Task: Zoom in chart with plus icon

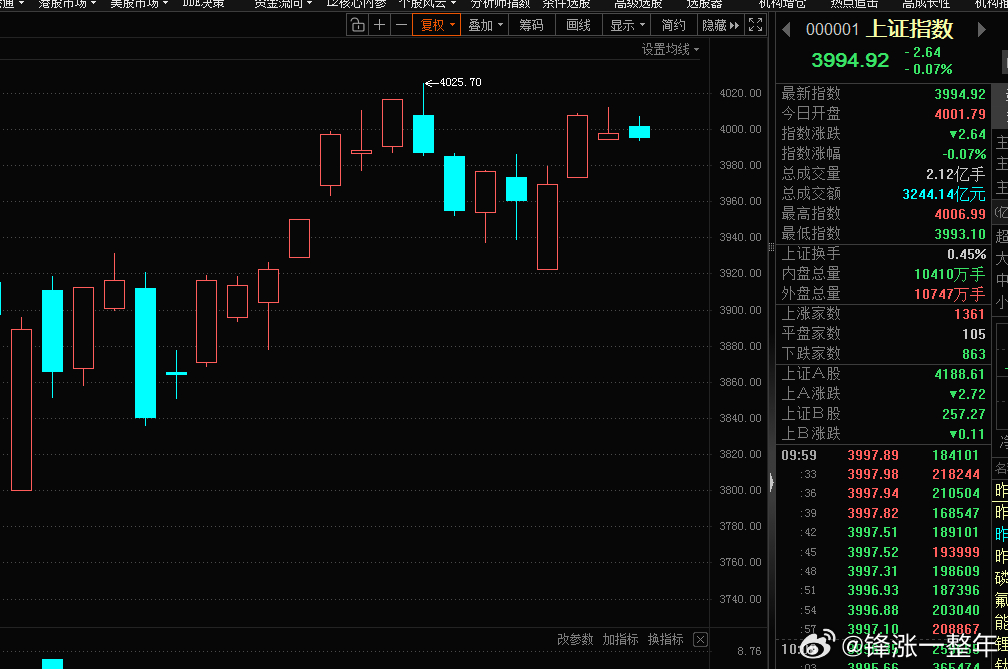Action: (x=380, y=25)
